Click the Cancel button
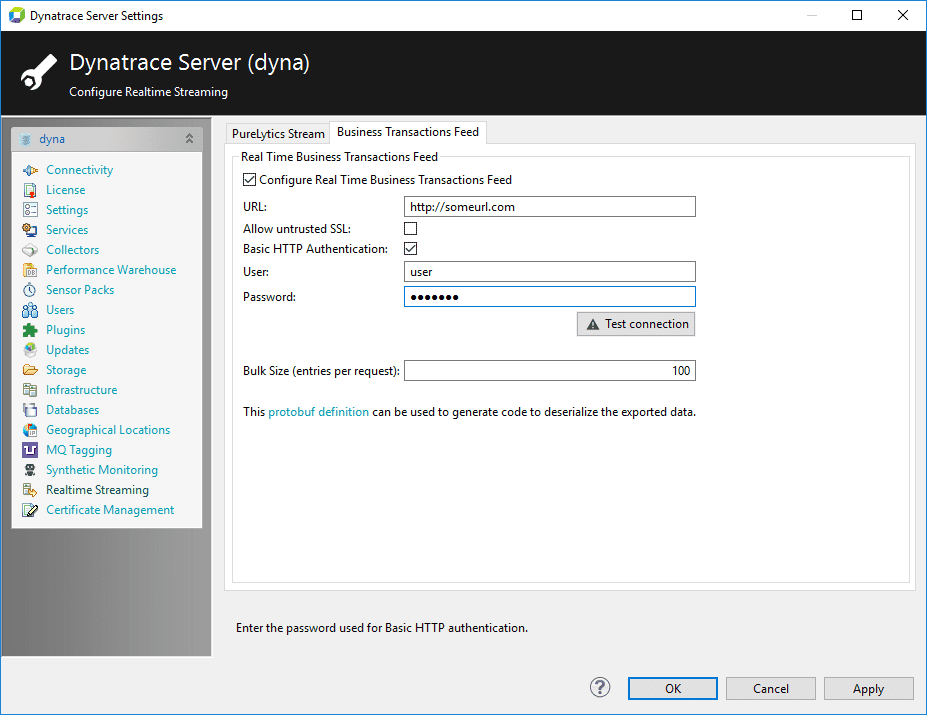Image resolution: width=927 pixels, height=715 pixels. point(771,688)
